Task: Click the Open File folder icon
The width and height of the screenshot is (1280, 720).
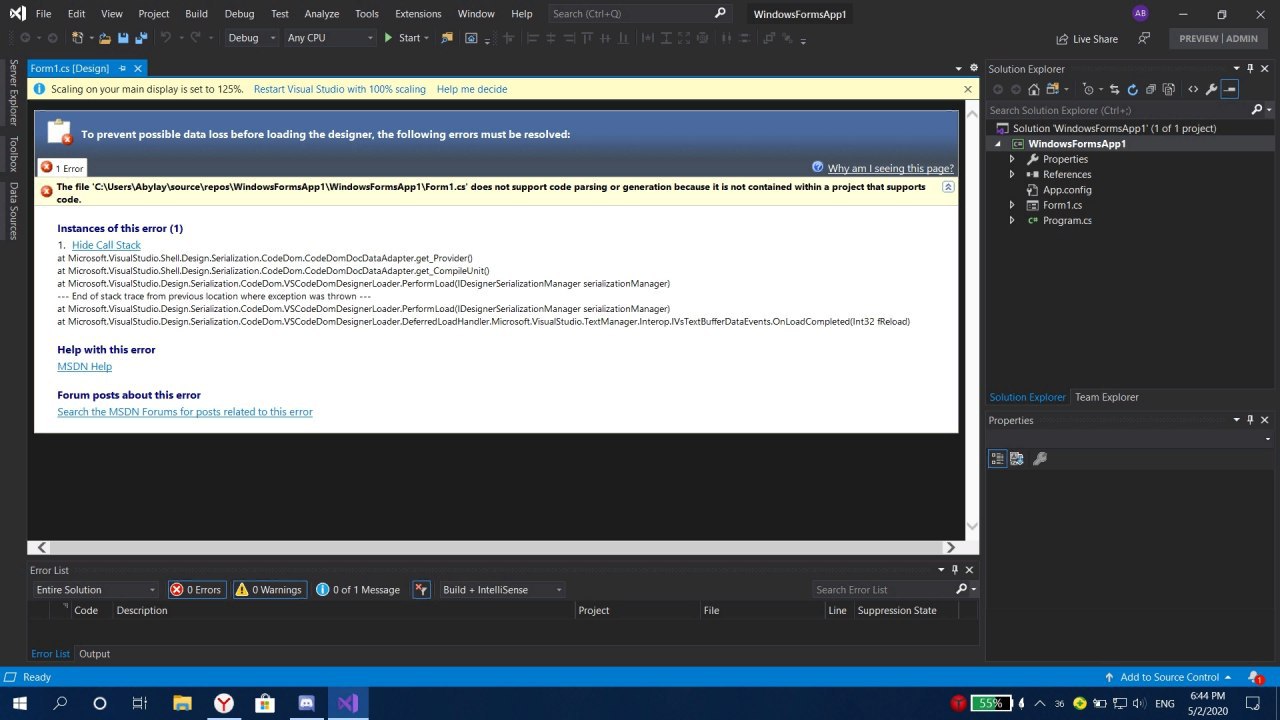Action: tap(105, 38)
